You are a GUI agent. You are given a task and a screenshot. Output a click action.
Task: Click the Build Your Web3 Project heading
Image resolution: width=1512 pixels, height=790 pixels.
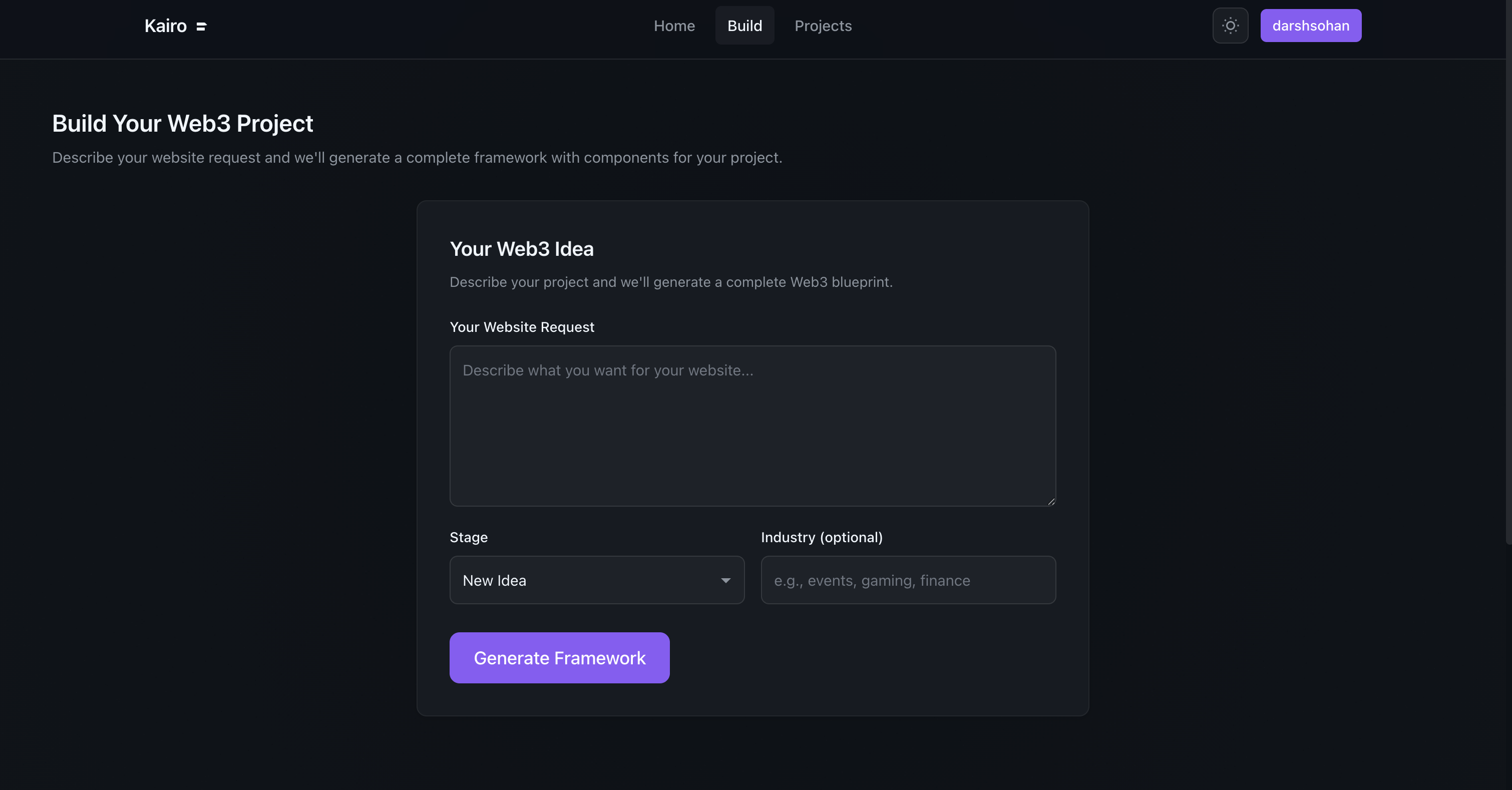tap(183, 124)
